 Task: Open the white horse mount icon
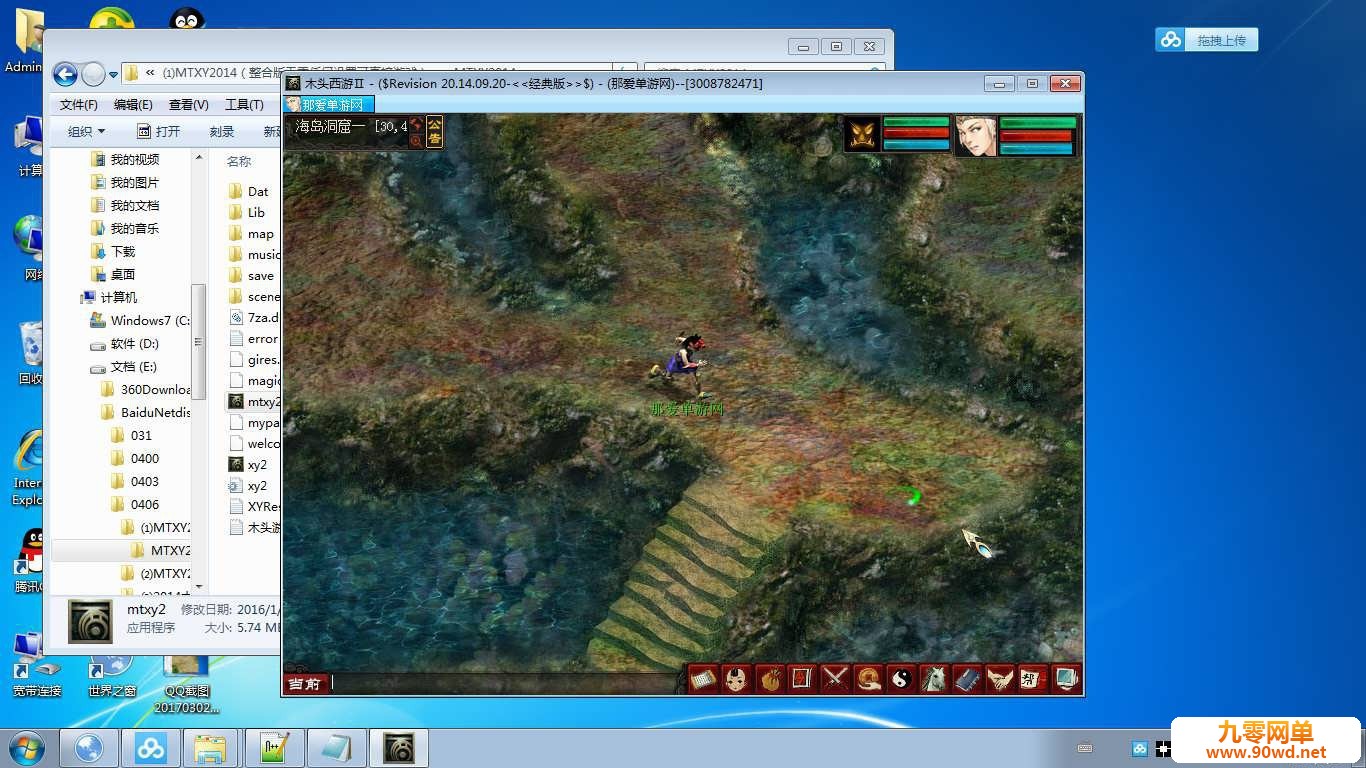point(934,679)
